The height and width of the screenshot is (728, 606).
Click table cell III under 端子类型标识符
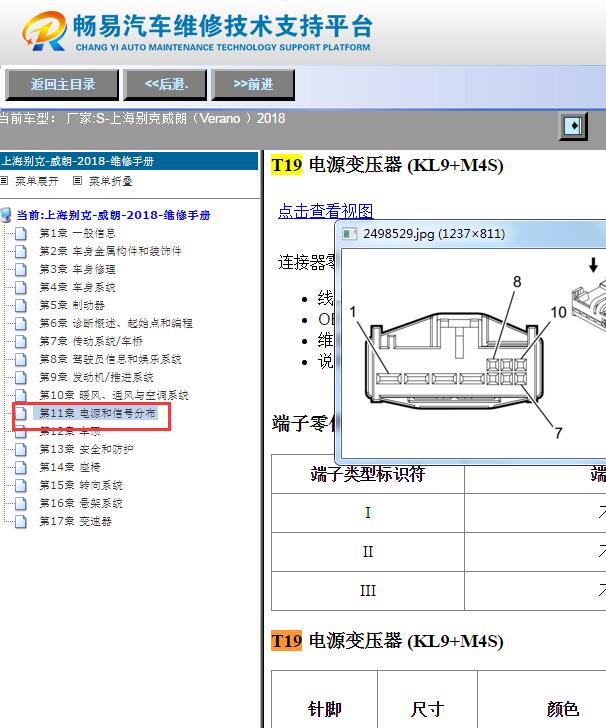[x=368, y=591]
